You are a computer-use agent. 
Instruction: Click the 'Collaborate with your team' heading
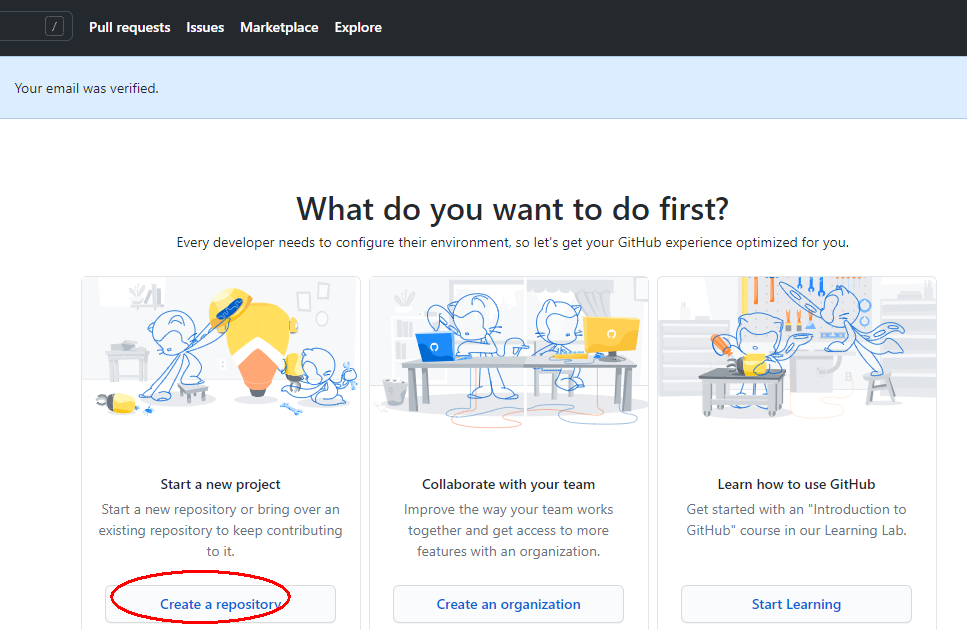(508, 485)
